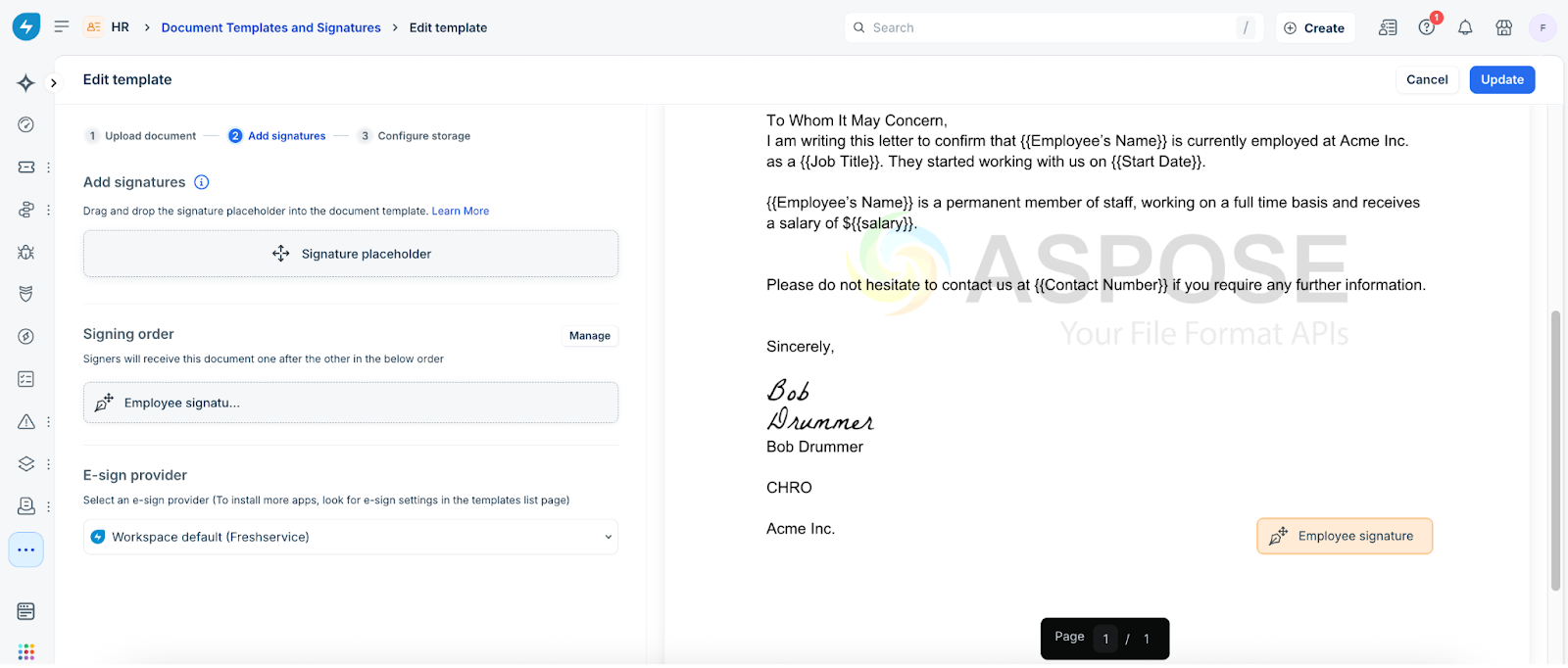Viewport: 1568px width, 668px height.
Task: Expand submenu dots beside the alerts icon
Action: click(48, 422)
